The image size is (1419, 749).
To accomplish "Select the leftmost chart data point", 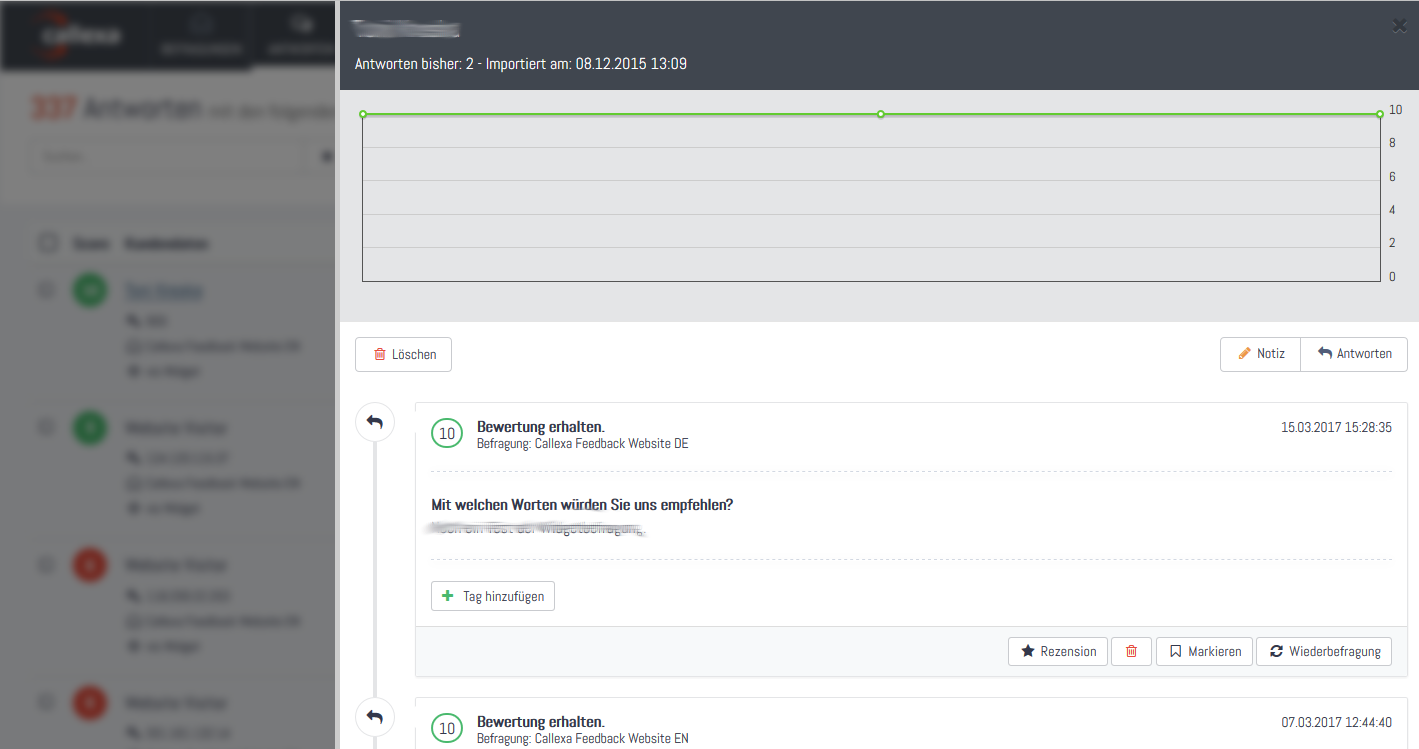I will click(x=363, y=114).
